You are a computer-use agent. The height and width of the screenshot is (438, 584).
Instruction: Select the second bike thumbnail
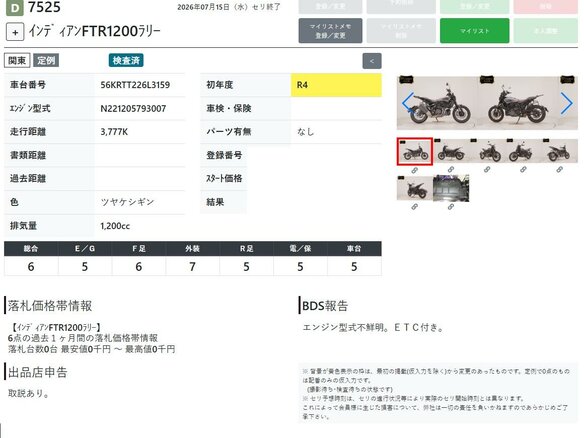click(451, 151)
